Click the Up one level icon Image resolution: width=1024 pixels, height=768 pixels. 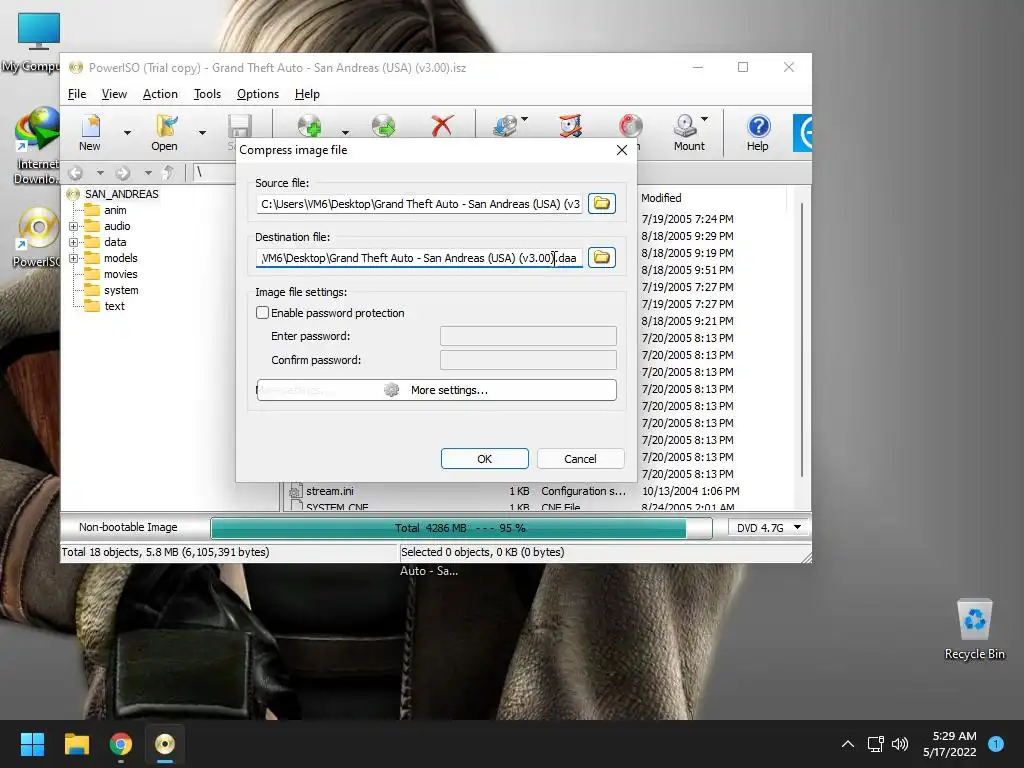pyautogui.click(x=168, y=173)
